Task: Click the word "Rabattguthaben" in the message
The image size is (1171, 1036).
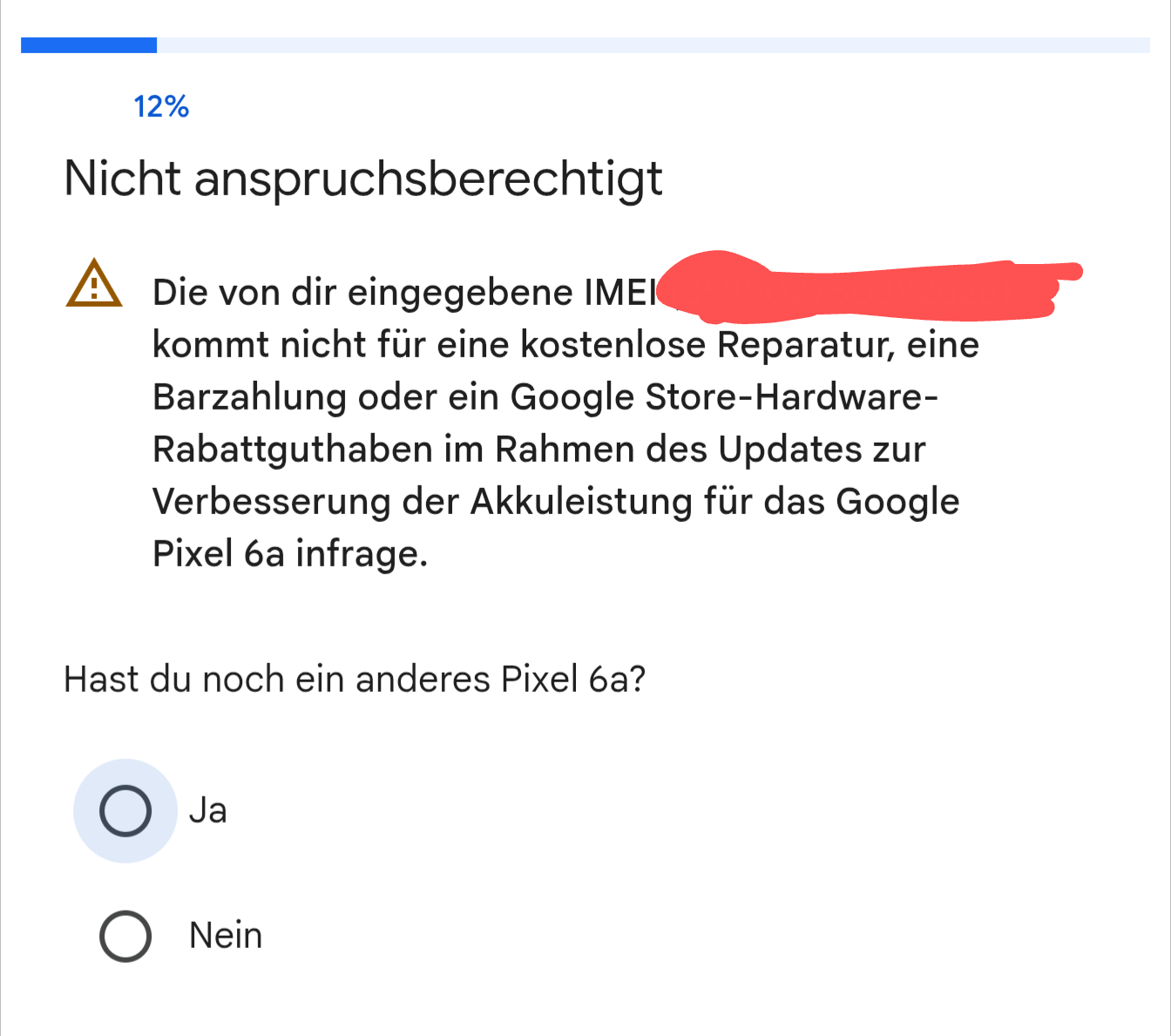Action: coord(292,450)
